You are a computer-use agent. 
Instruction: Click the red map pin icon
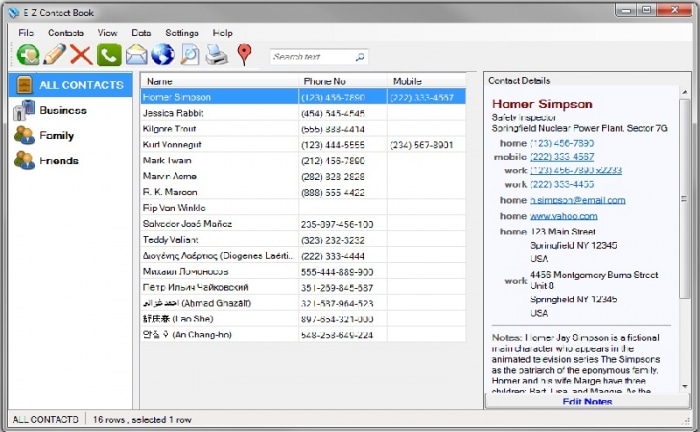244,55
